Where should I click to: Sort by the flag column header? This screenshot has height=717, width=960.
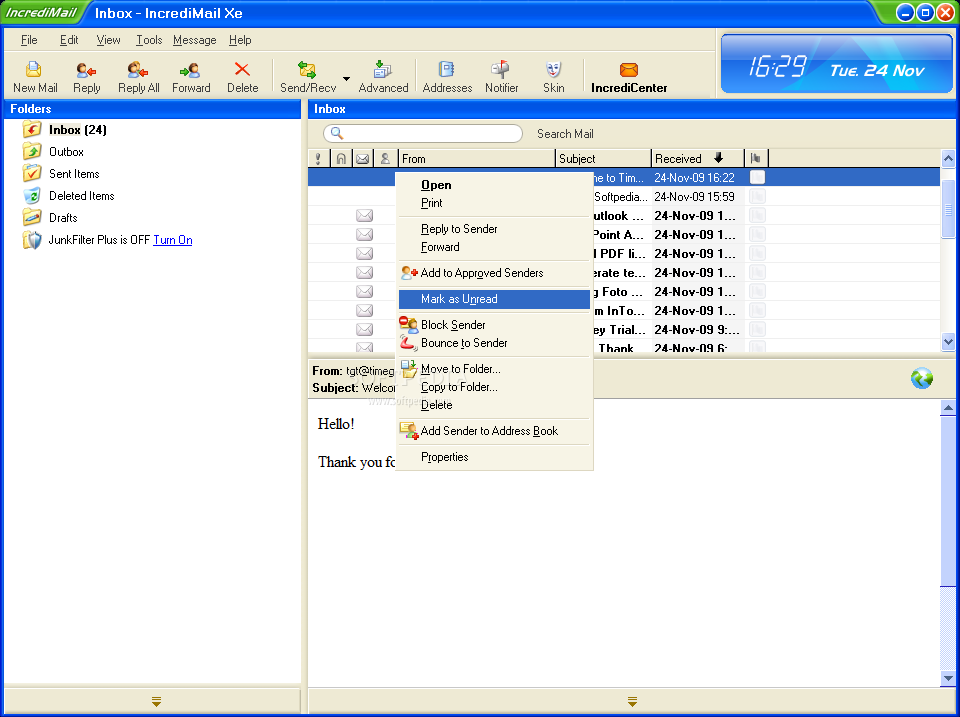click(756, 159)
